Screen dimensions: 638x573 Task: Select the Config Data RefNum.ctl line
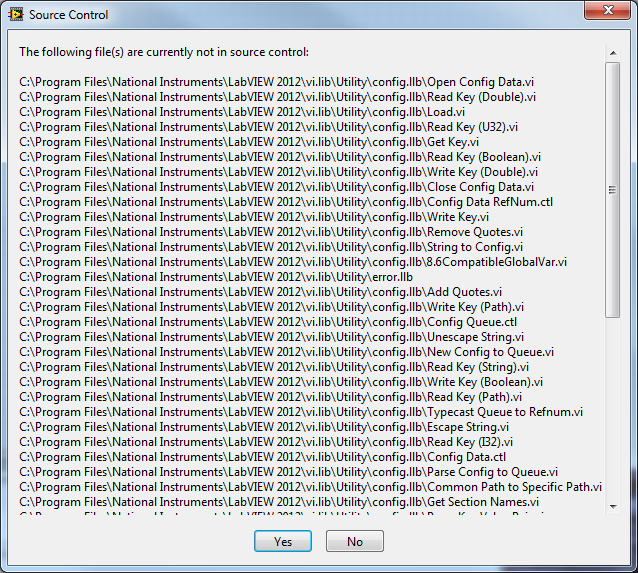tap(286, 202)
